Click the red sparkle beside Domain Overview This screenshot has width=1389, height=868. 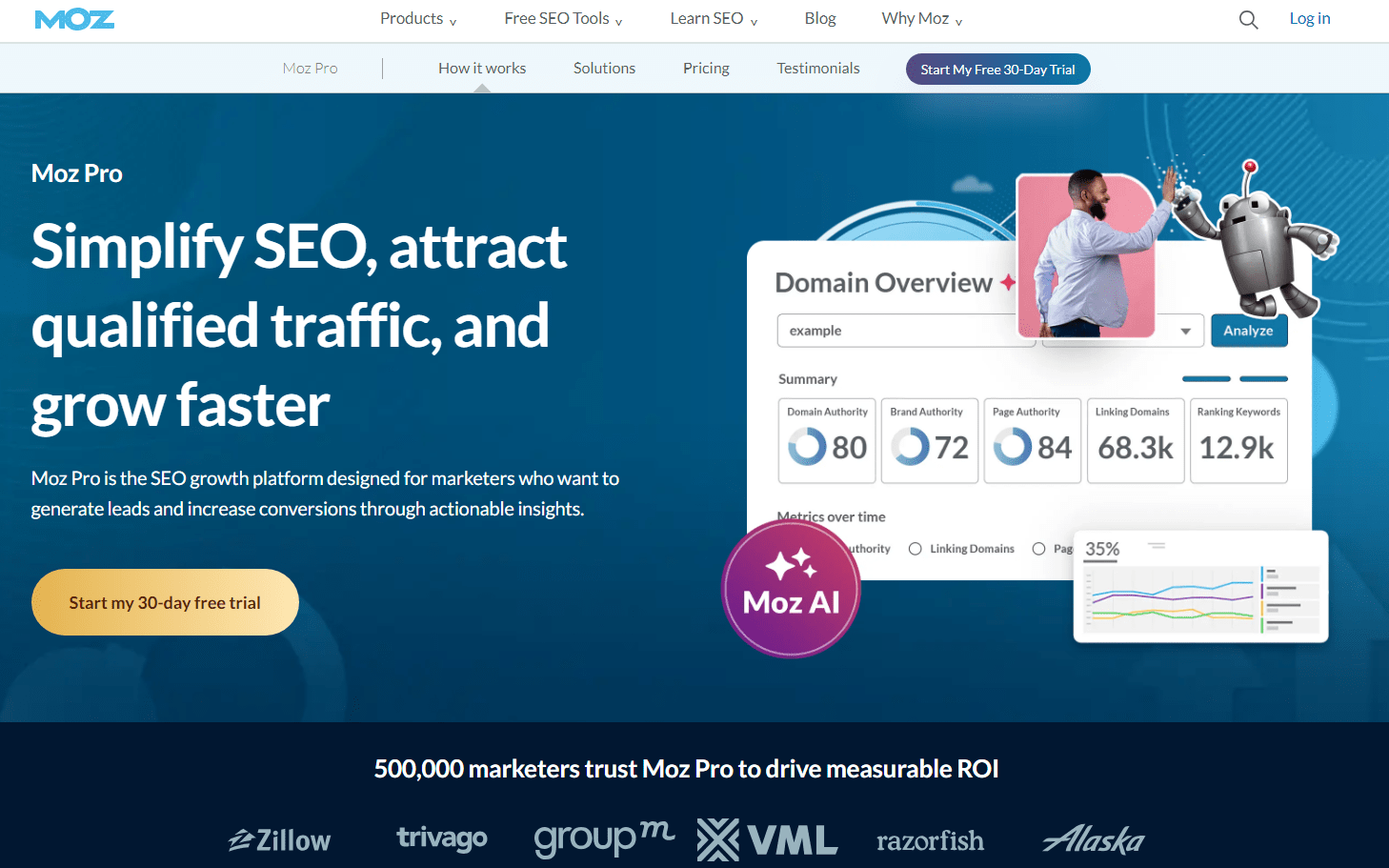1007,282
